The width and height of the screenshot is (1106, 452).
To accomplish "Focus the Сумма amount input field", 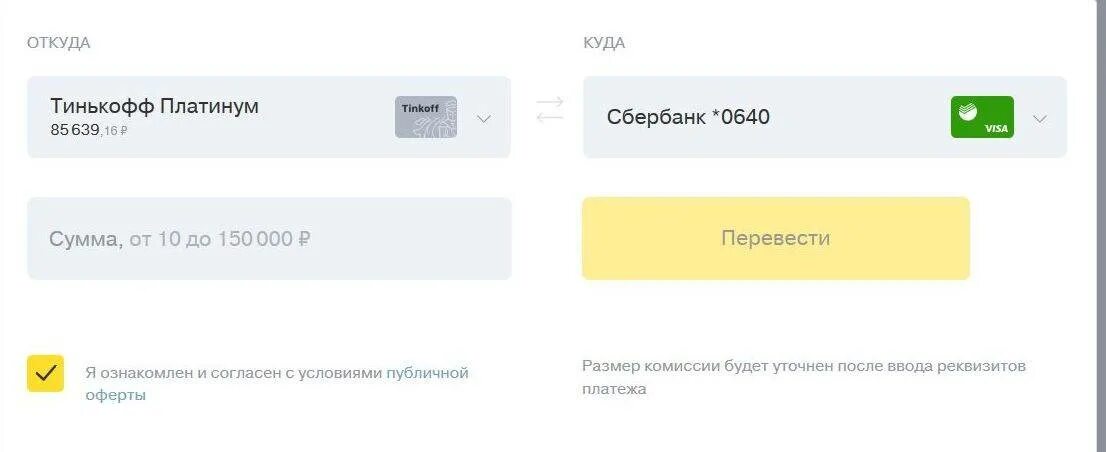I will [x=269, y=238].
